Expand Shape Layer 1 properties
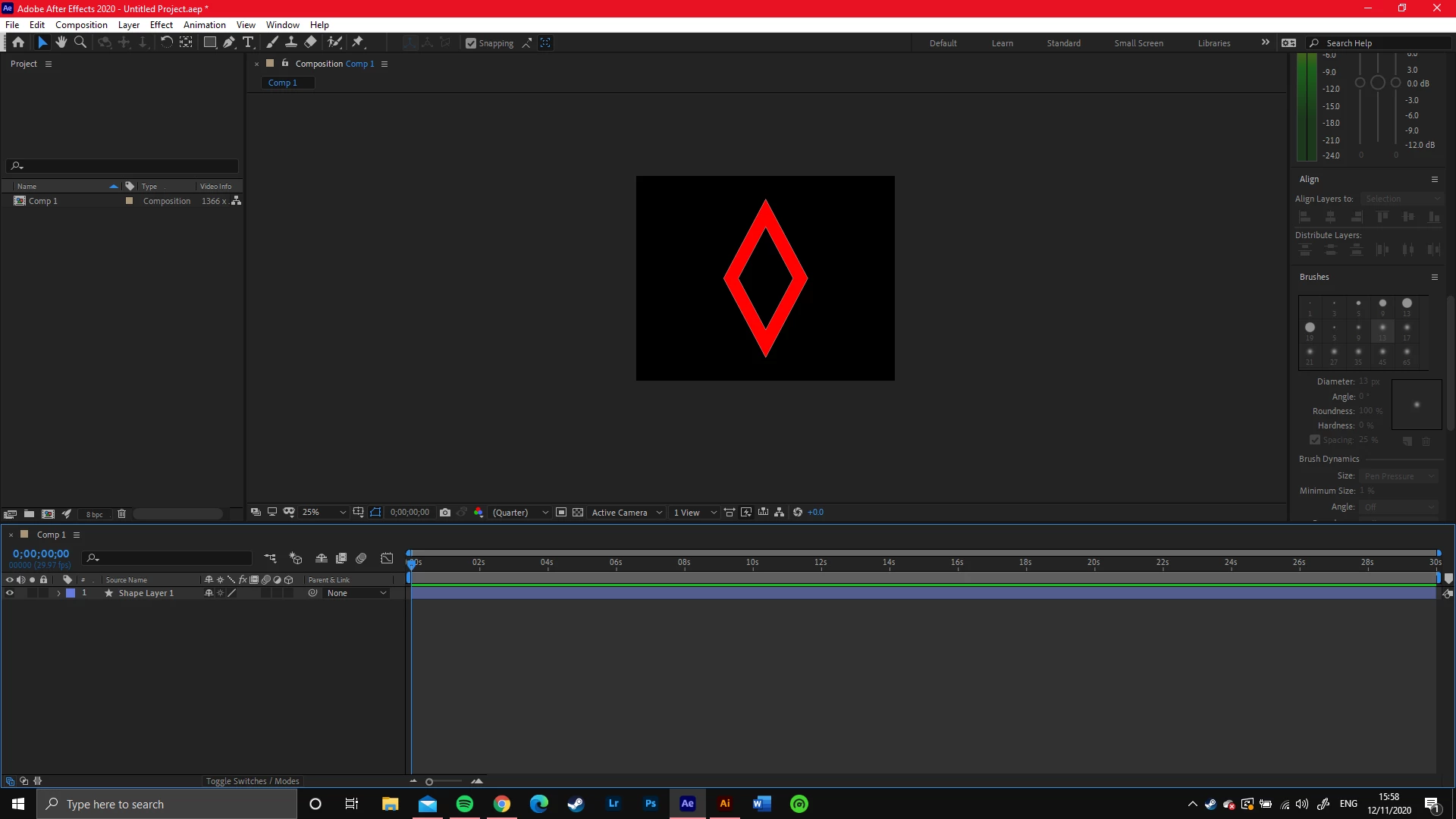This screenshot has height=819, width=1456. pyautogui.click(x=58, y=593)
